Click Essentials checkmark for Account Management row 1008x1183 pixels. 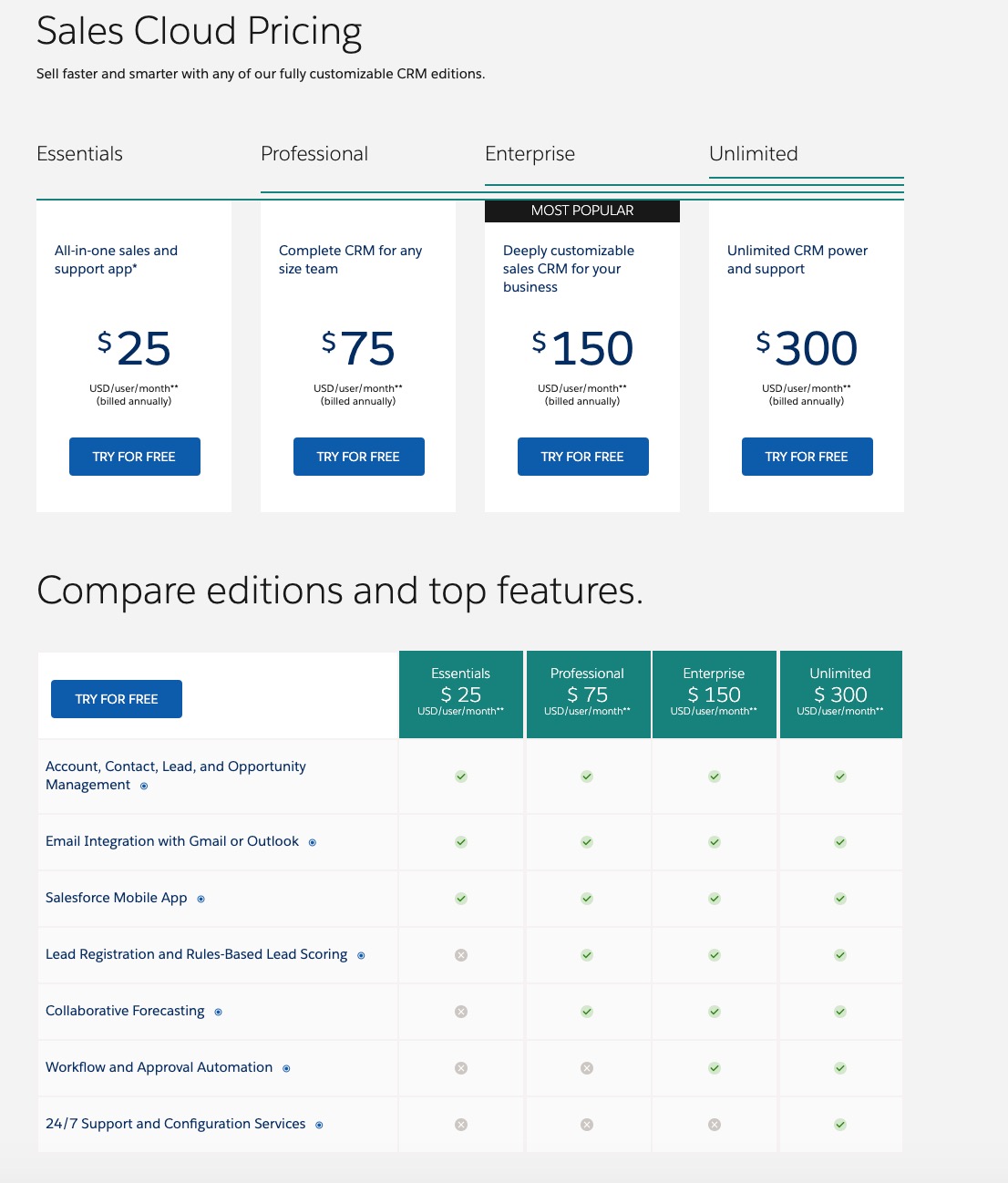461,777
